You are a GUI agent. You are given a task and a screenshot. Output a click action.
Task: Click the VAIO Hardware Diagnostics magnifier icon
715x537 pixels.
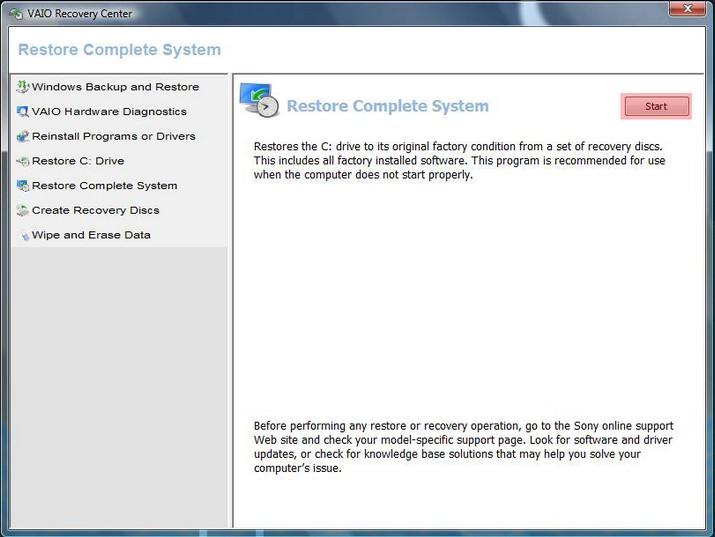[x=23, y=112]
